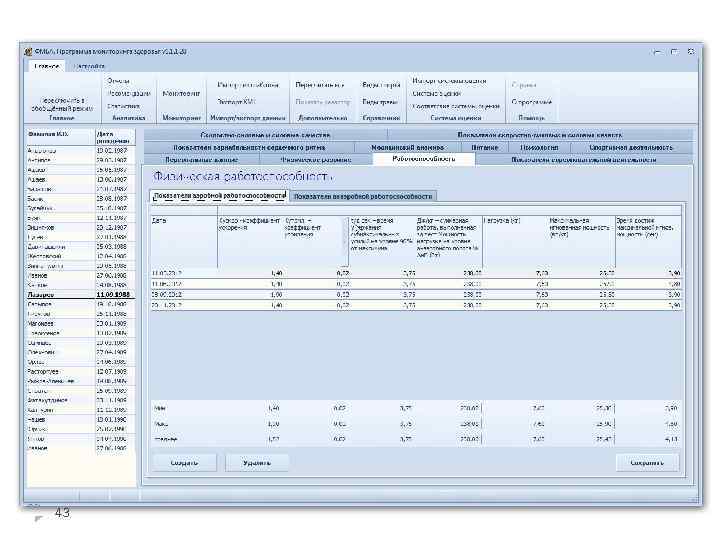Click the Дата column header in results table
The width and height of the screenshot is (720, 540).
coord(184,242)
